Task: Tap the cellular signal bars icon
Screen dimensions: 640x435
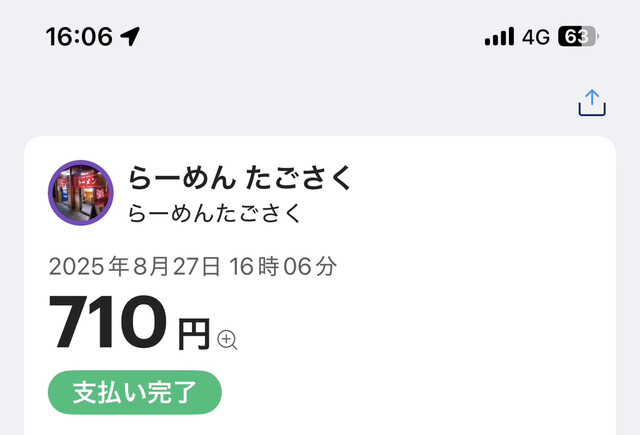Action: (x=499, y=37)
